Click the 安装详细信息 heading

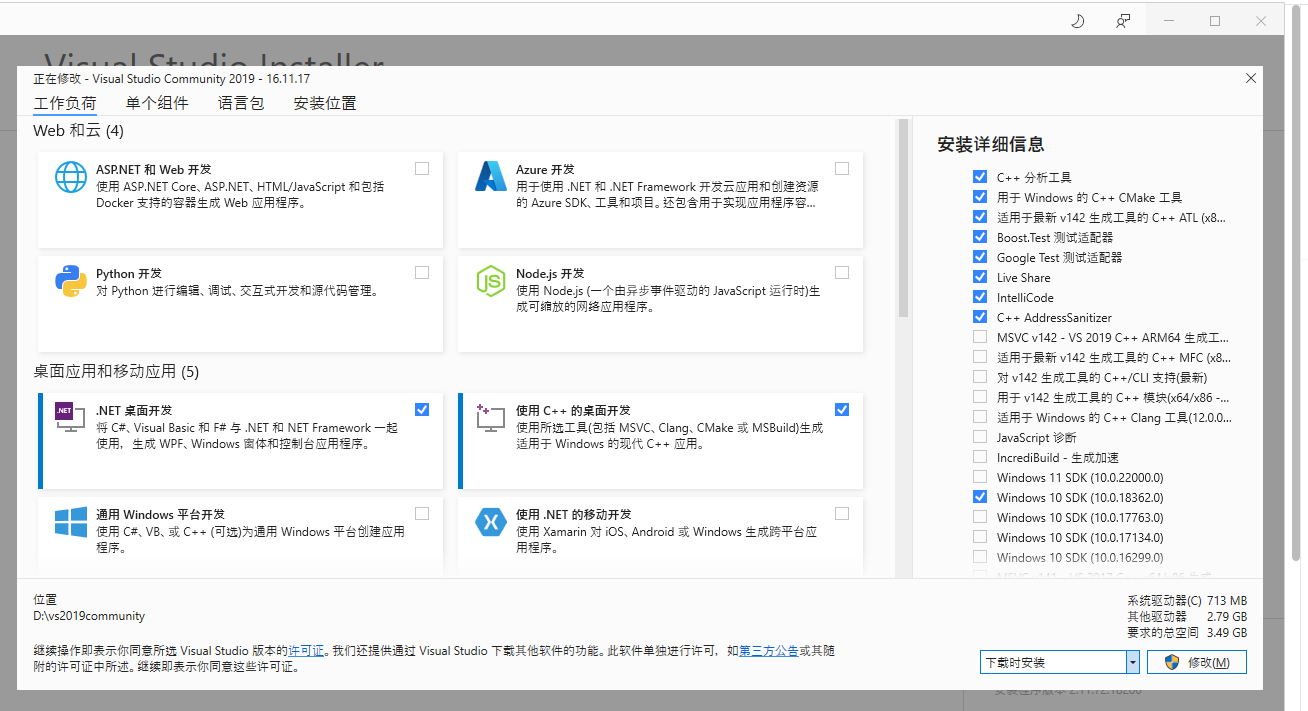pyautogui.click(x=991, y=144)
